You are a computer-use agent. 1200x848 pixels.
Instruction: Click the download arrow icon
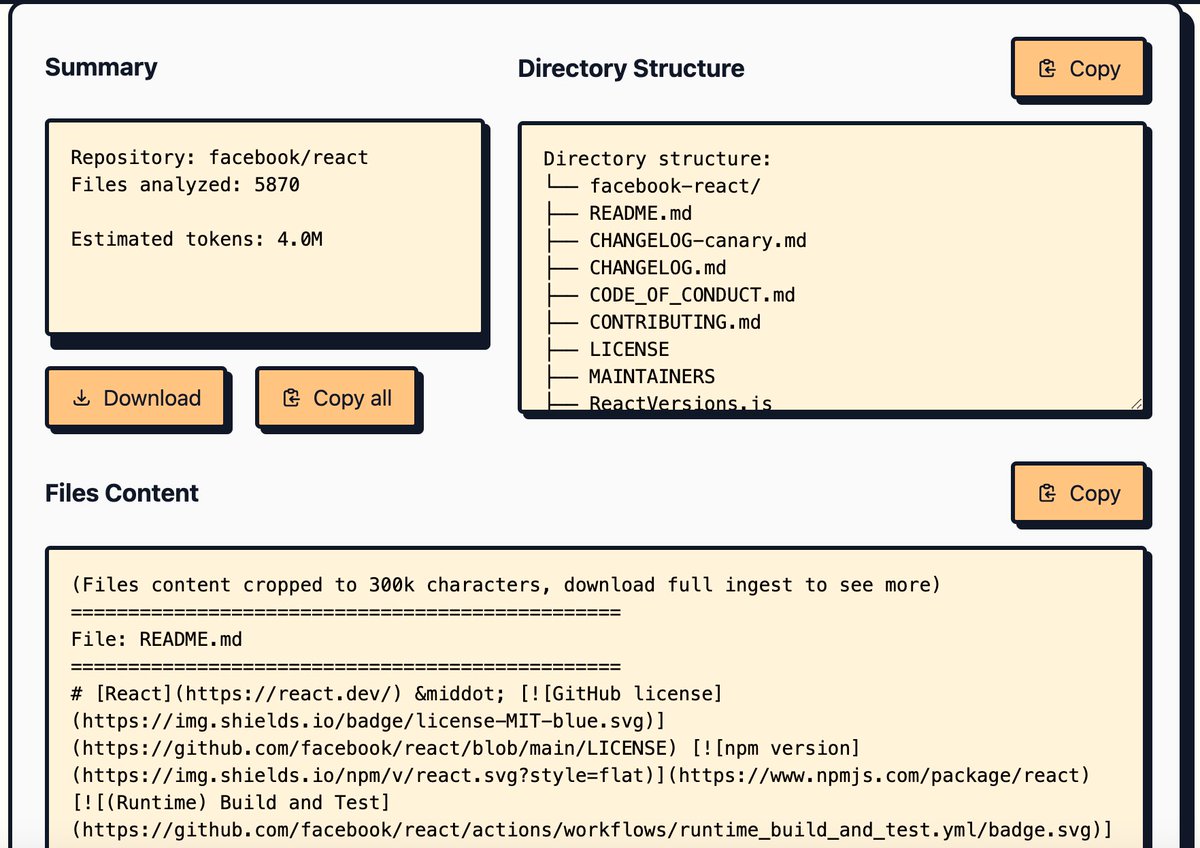(83, 398)
